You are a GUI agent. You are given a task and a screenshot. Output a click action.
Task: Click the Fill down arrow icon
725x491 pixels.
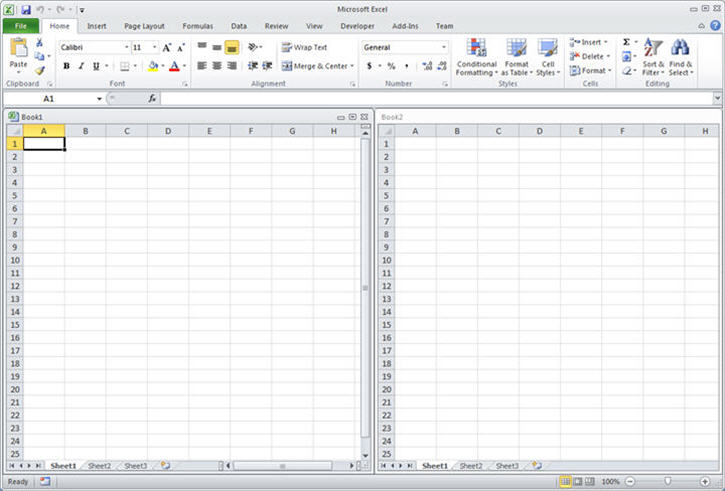(x=626, y=56)
